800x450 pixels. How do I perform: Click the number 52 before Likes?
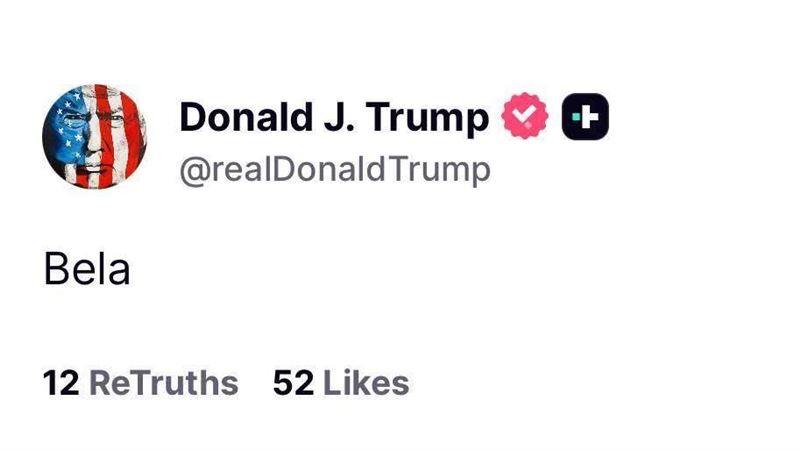(x=292, y=382)
